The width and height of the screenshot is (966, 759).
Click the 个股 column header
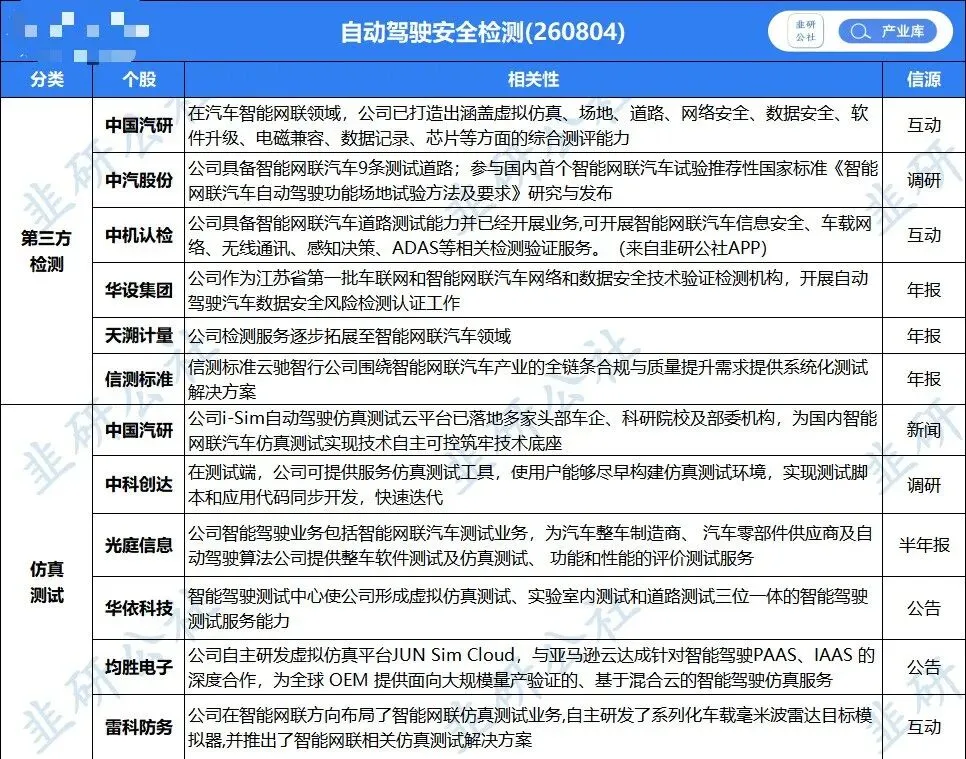139,79
